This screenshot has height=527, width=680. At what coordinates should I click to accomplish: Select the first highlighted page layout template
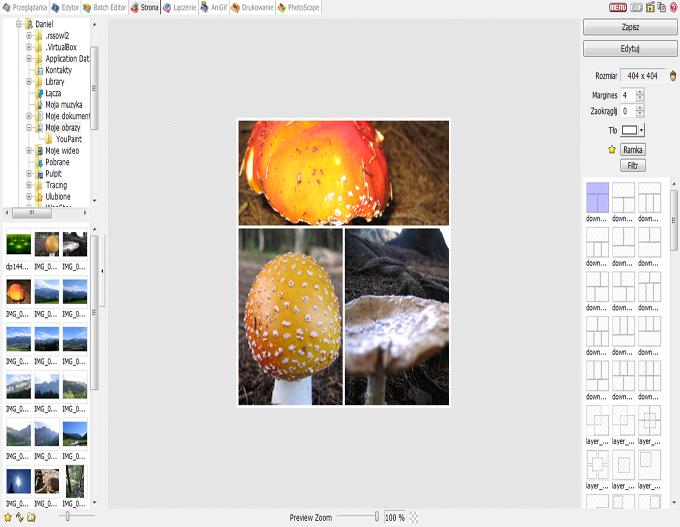[x=597, y=197]
